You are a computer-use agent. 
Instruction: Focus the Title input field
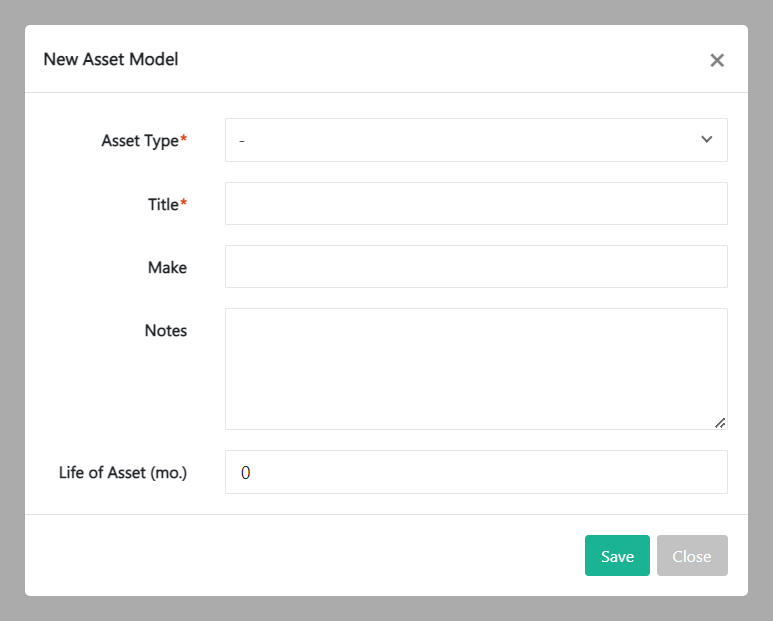pyautogui.click(x=476, y=204)
